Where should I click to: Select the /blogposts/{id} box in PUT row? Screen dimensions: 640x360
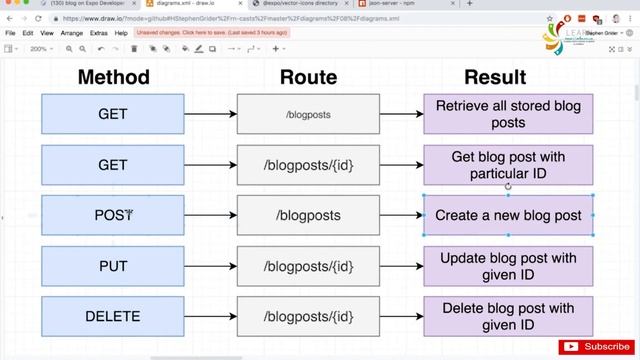pyautogui.click(x=308, y=266)
